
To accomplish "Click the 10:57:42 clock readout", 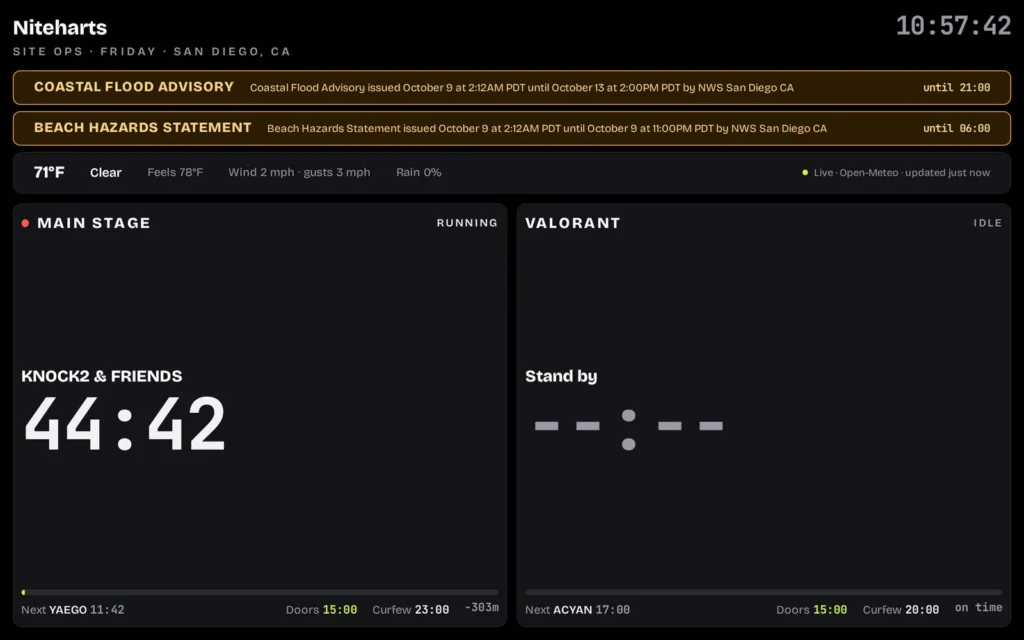I will [953, 26].
